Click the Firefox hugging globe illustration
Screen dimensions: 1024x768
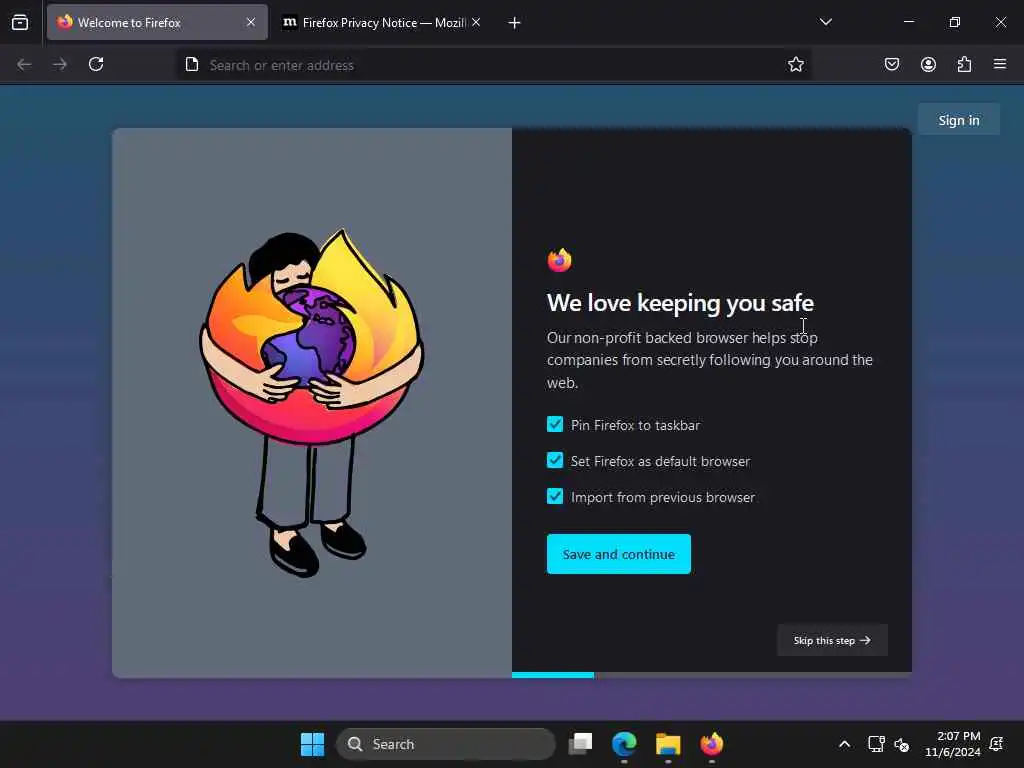[x=312, y=402]
